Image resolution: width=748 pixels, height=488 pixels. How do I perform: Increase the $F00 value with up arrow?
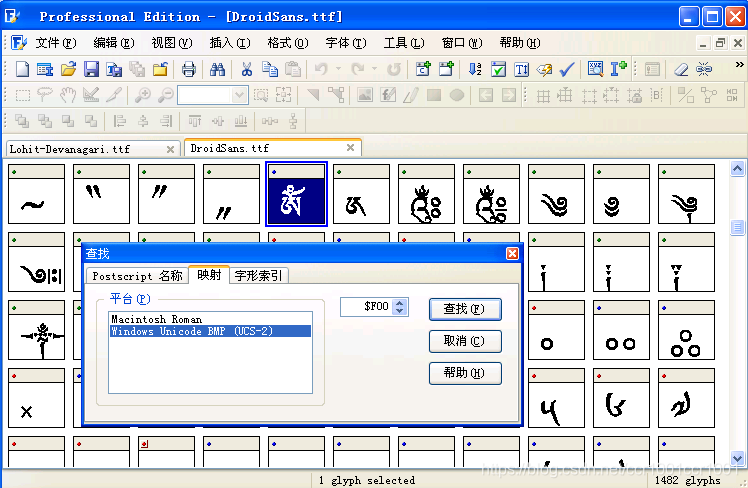coord(400,302)
